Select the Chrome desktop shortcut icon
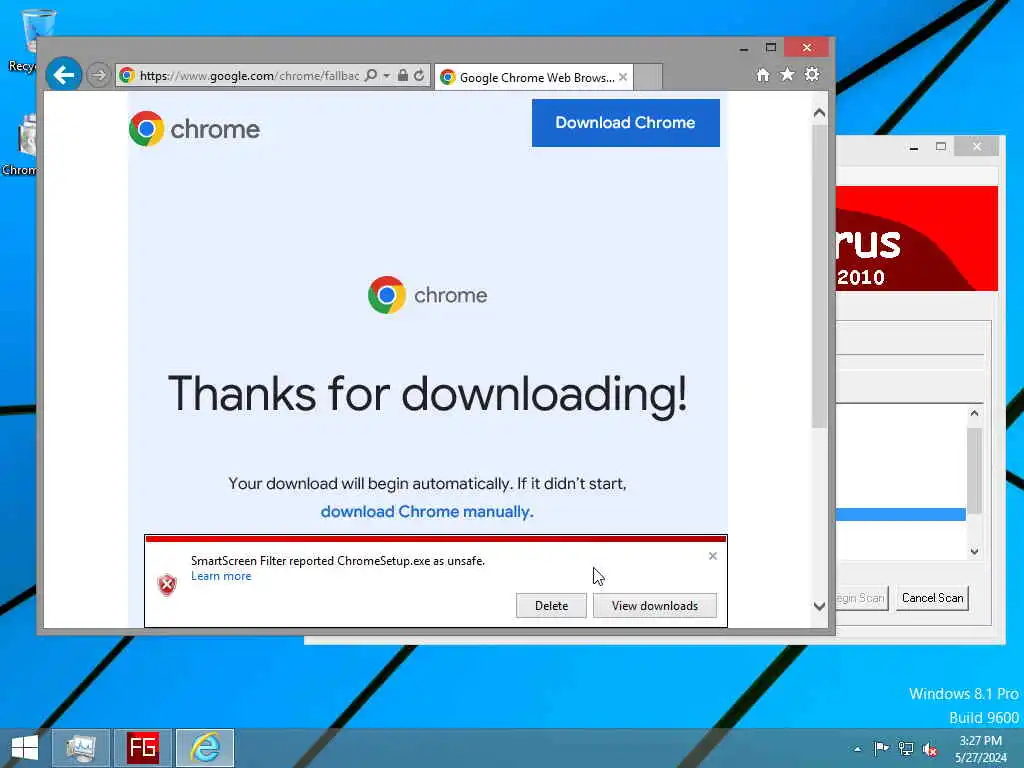The height and width of the screenshot is (768, 1024). (x=21, y=145)
